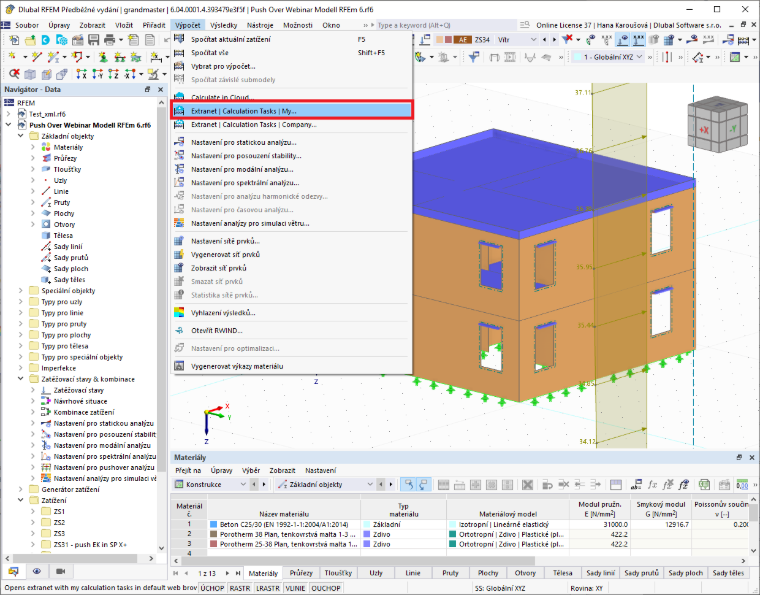Open the Navigator Data tab icon at the bottom left
The width and height of the screenshot is (760, 595).
click(13, 571)
